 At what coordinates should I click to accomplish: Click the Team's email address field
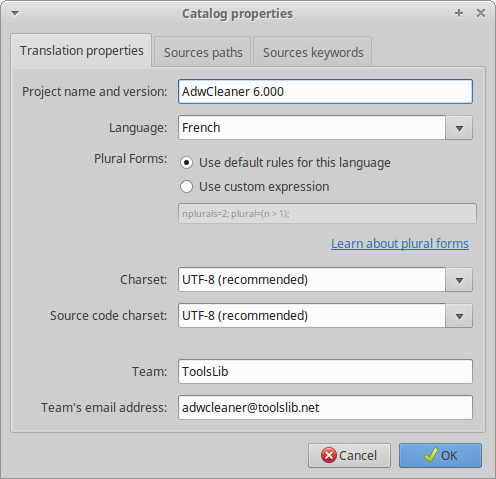point(325,407)
